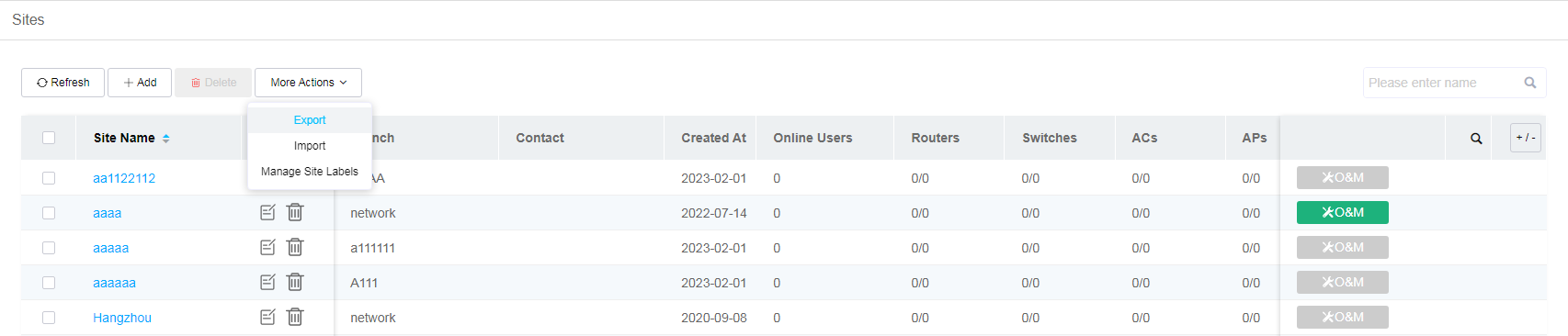Edit the Hangzhou site
The width and height of the screenshot is (1568, 336).
(267, 317)
